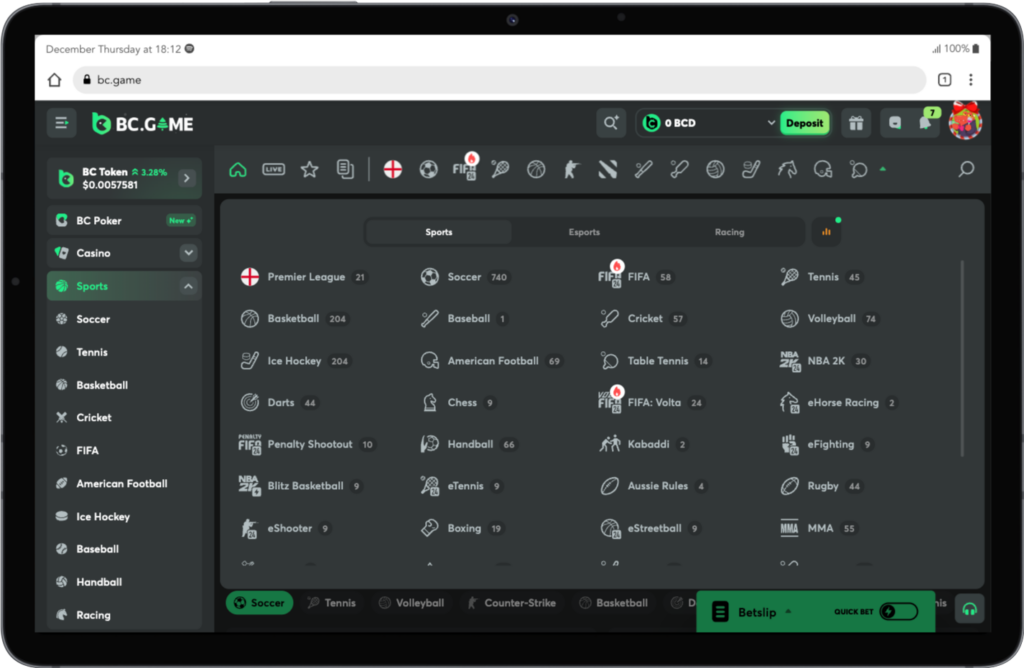Select the Counter-Strike chip in the bottom bar

[x=511, y=603]
